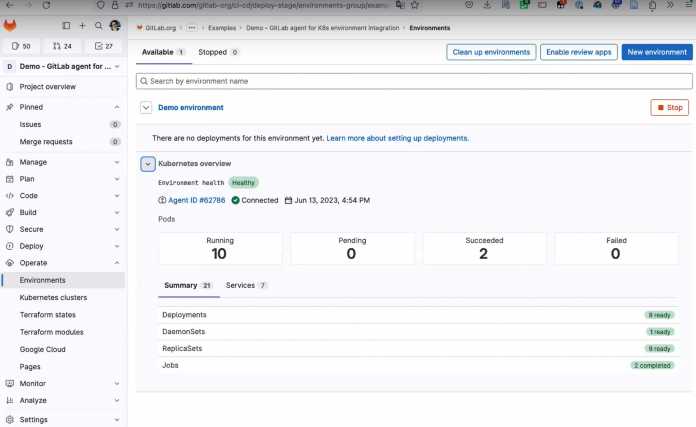Click the Enable review apps button

(578, 52)
